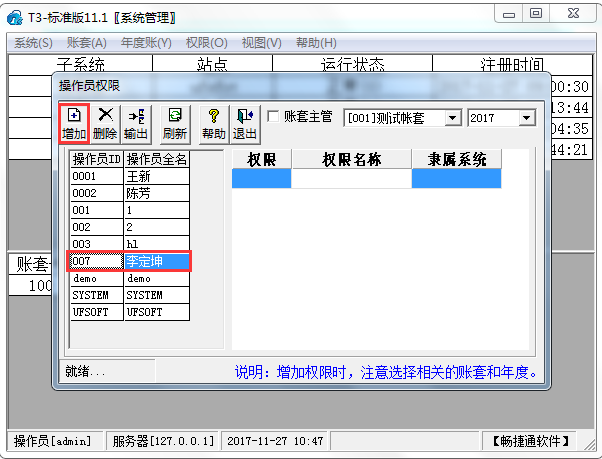Select the 李定坤 operator name cell
Image resolution: width=602 pixels, height=459 pixels.
pyautogui.click(x=157, y=261)
